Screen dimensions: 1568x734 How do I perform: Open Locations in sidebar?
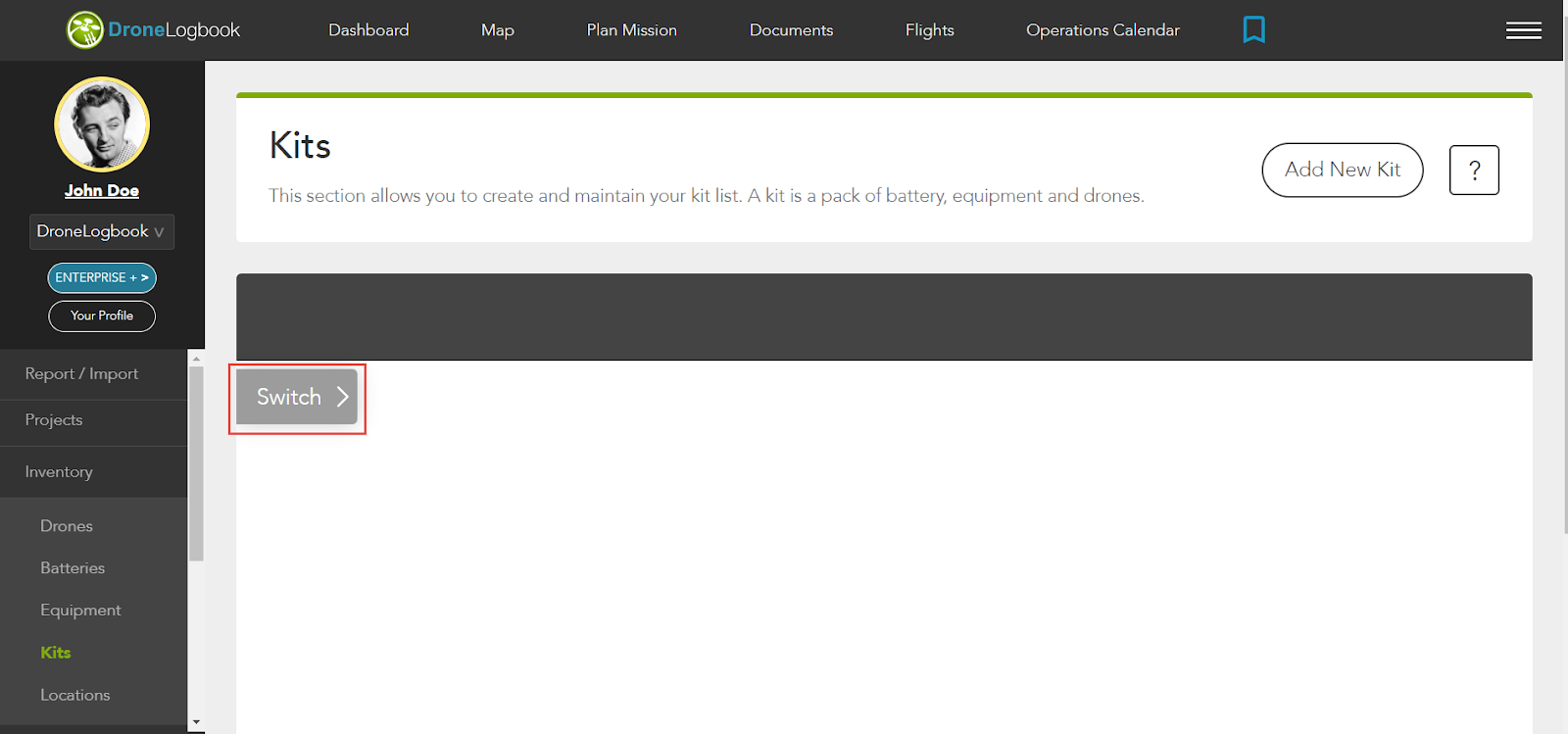[75, 695]
